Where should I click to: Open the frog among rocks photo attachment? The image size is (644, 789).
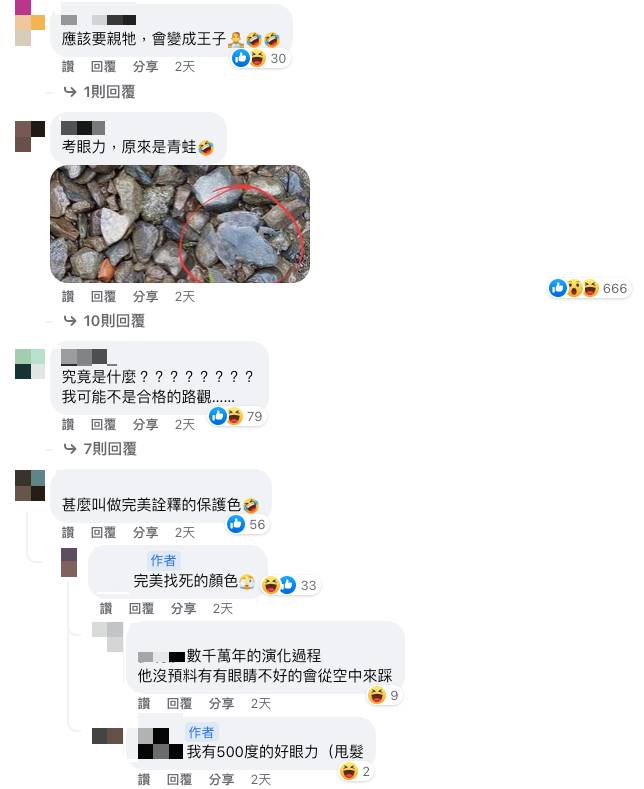click(180, 224)
